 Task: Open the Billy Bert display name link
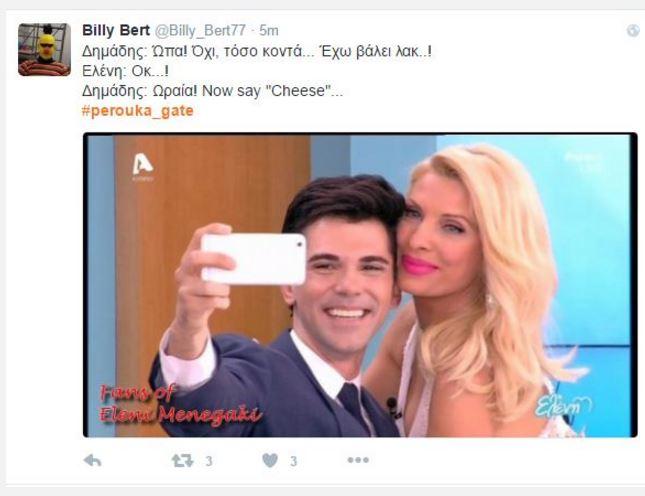[116, 30]
